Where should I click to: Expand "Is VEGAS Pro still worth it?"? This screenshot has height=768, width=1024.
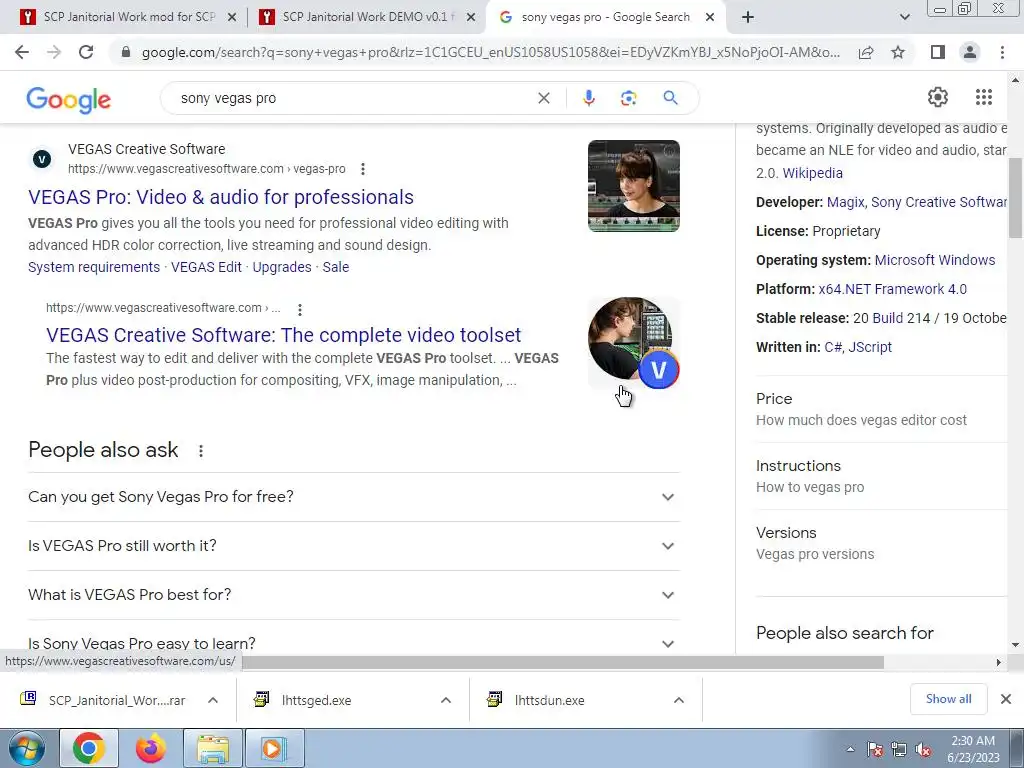pyautogui.click(x=353, y=546)
